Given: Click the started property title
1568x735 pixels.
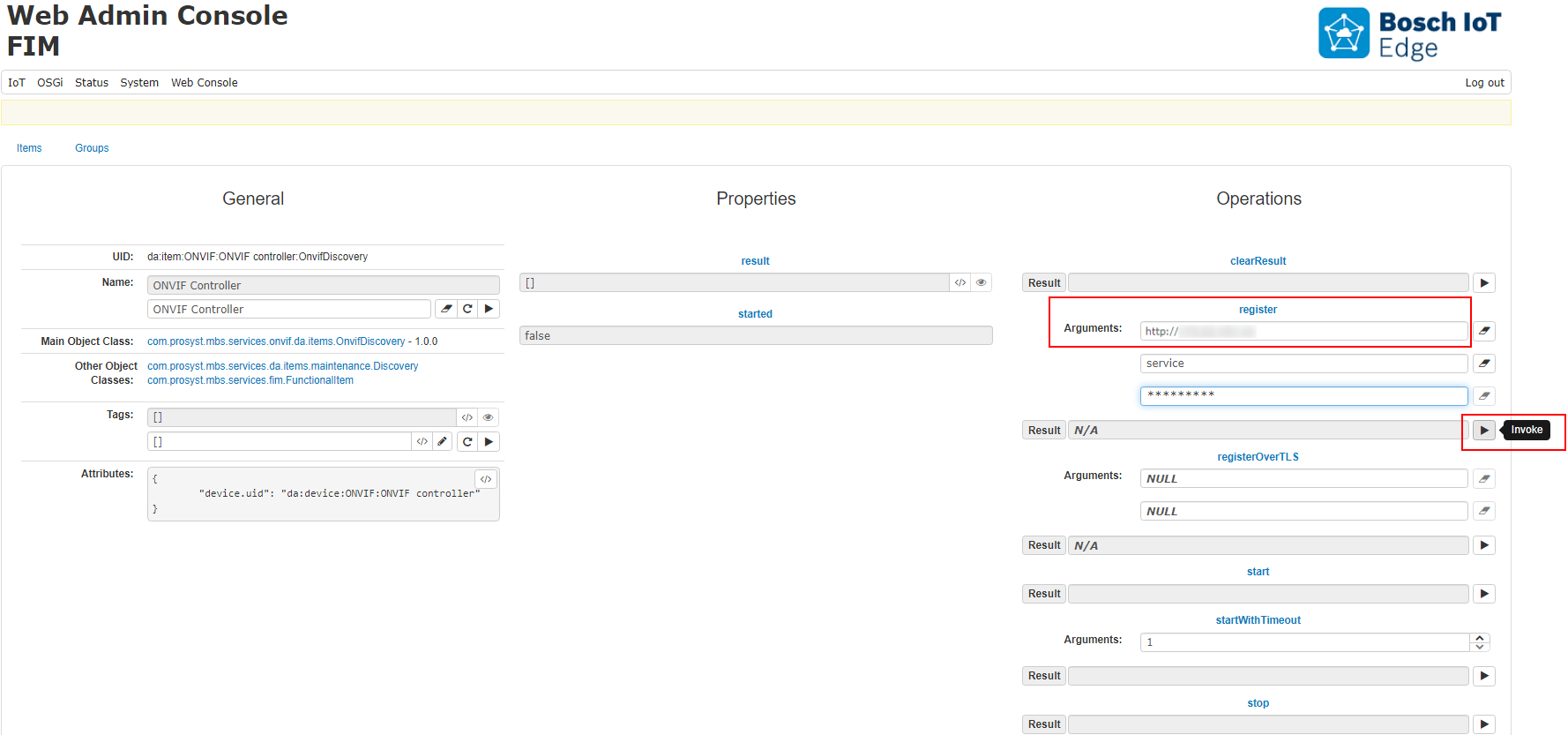Looking at the screenshot, I should [756, 314].
